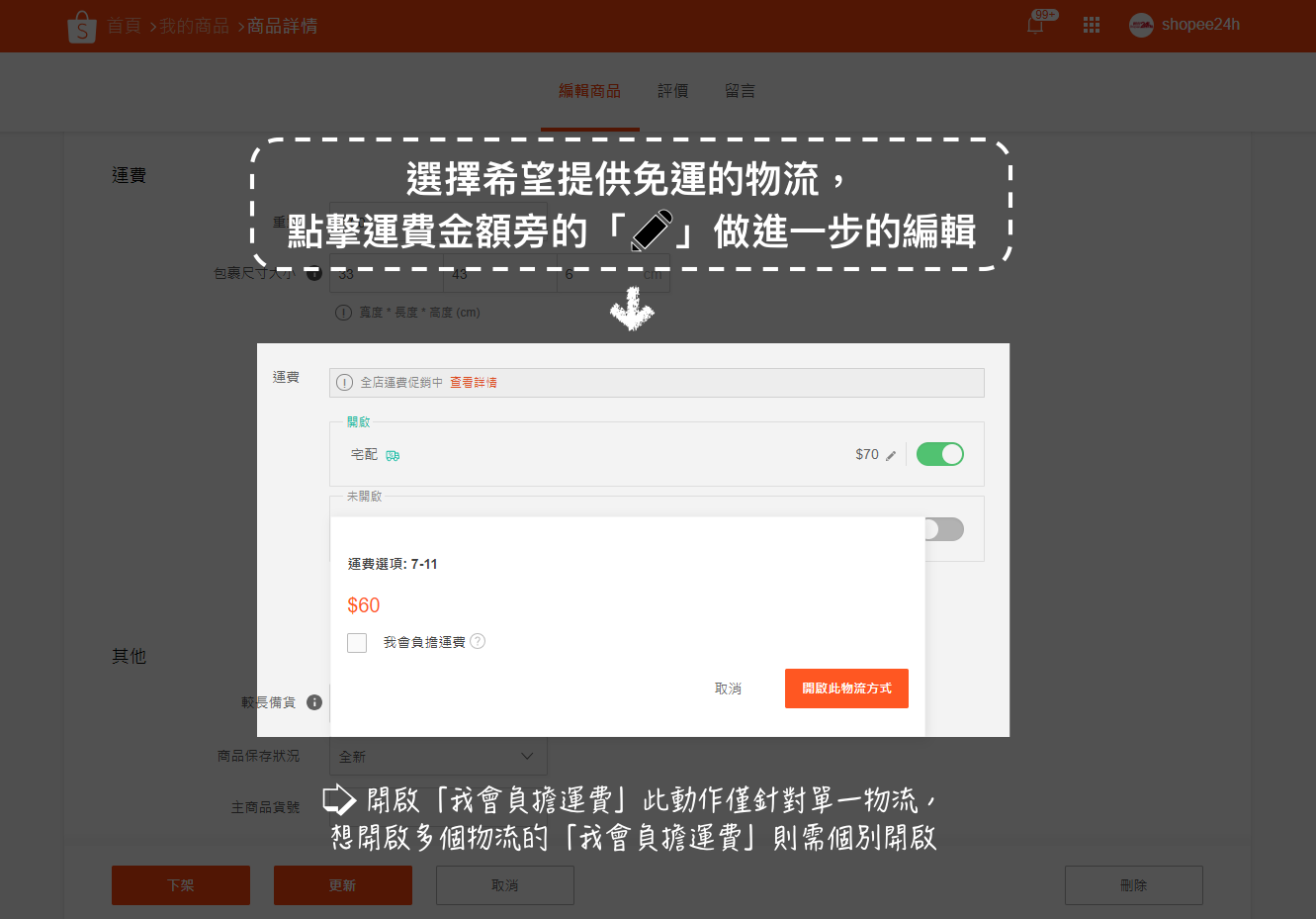This screenshot has width=1316, height=919.
Task: Click the pencil icon beside $70 shipping fee
Action: [x=891, y=456]
